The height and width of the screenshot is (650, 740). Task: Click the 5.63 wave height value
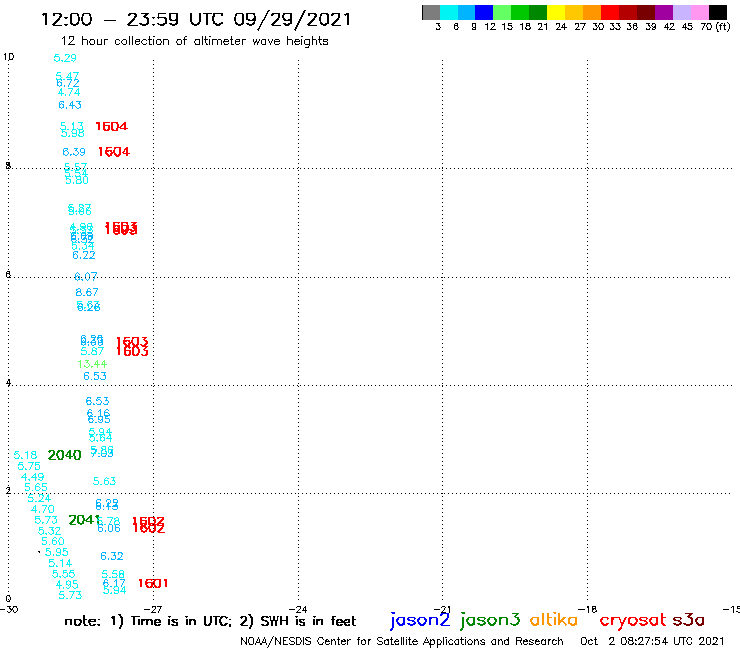[104, 481]
